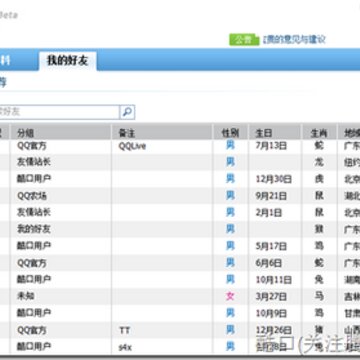Click 男 in the TT row
This screenshot has height=360, width=360.
pyautogui.click(x=230, y=330)
